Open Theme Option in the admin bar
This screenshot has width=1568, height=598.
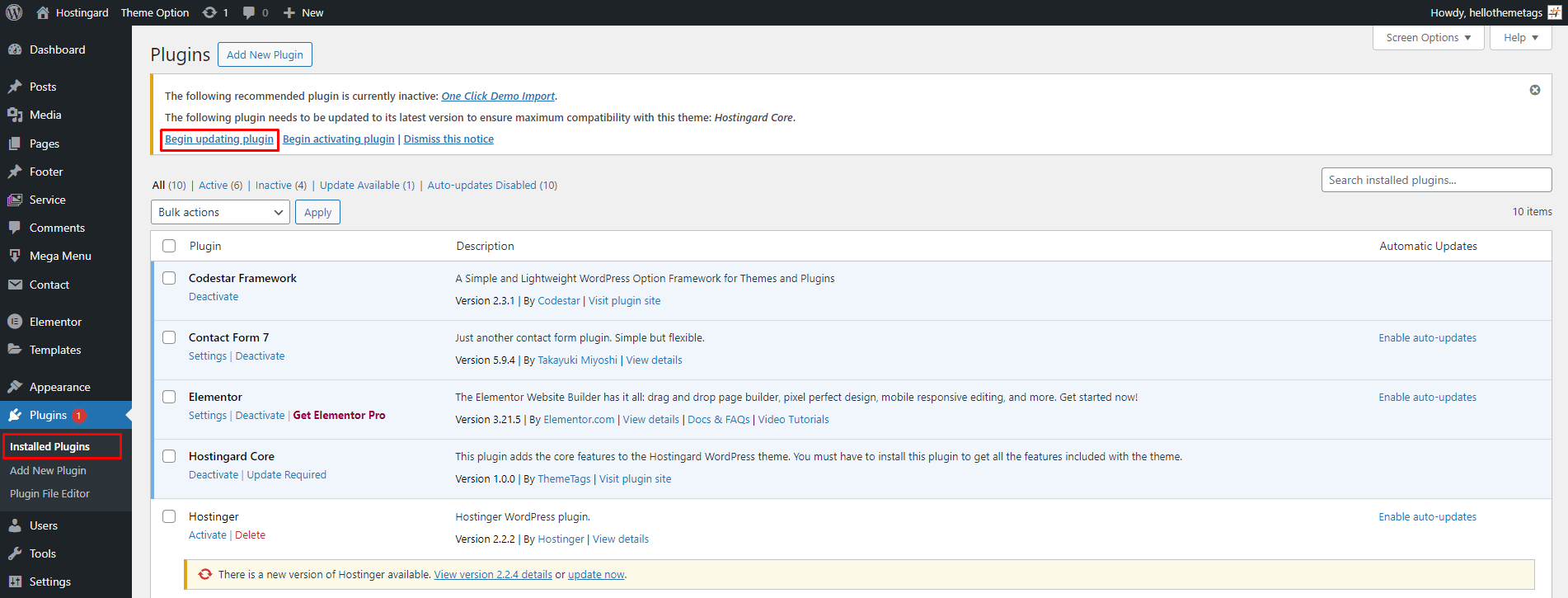(155, 12)
